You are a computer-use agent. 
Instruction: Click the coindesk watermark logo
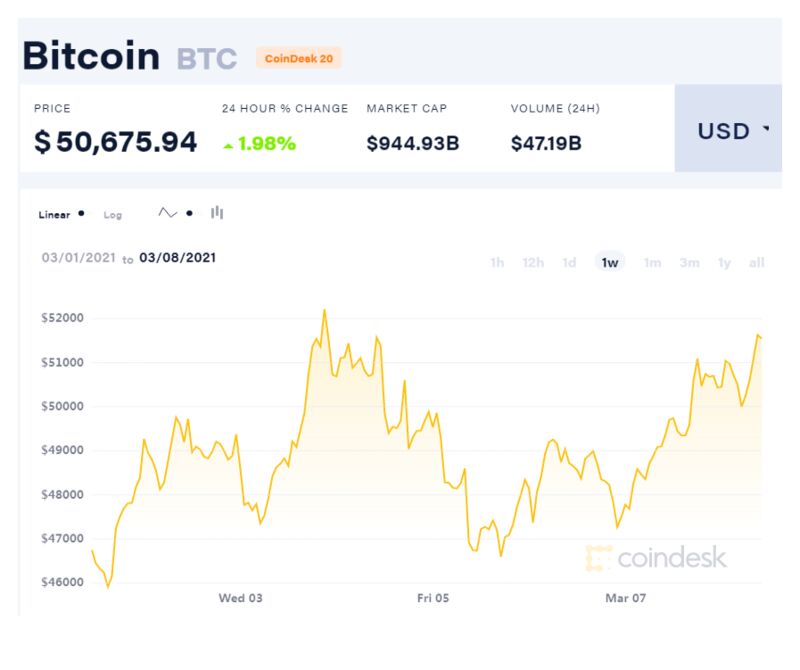657,557
